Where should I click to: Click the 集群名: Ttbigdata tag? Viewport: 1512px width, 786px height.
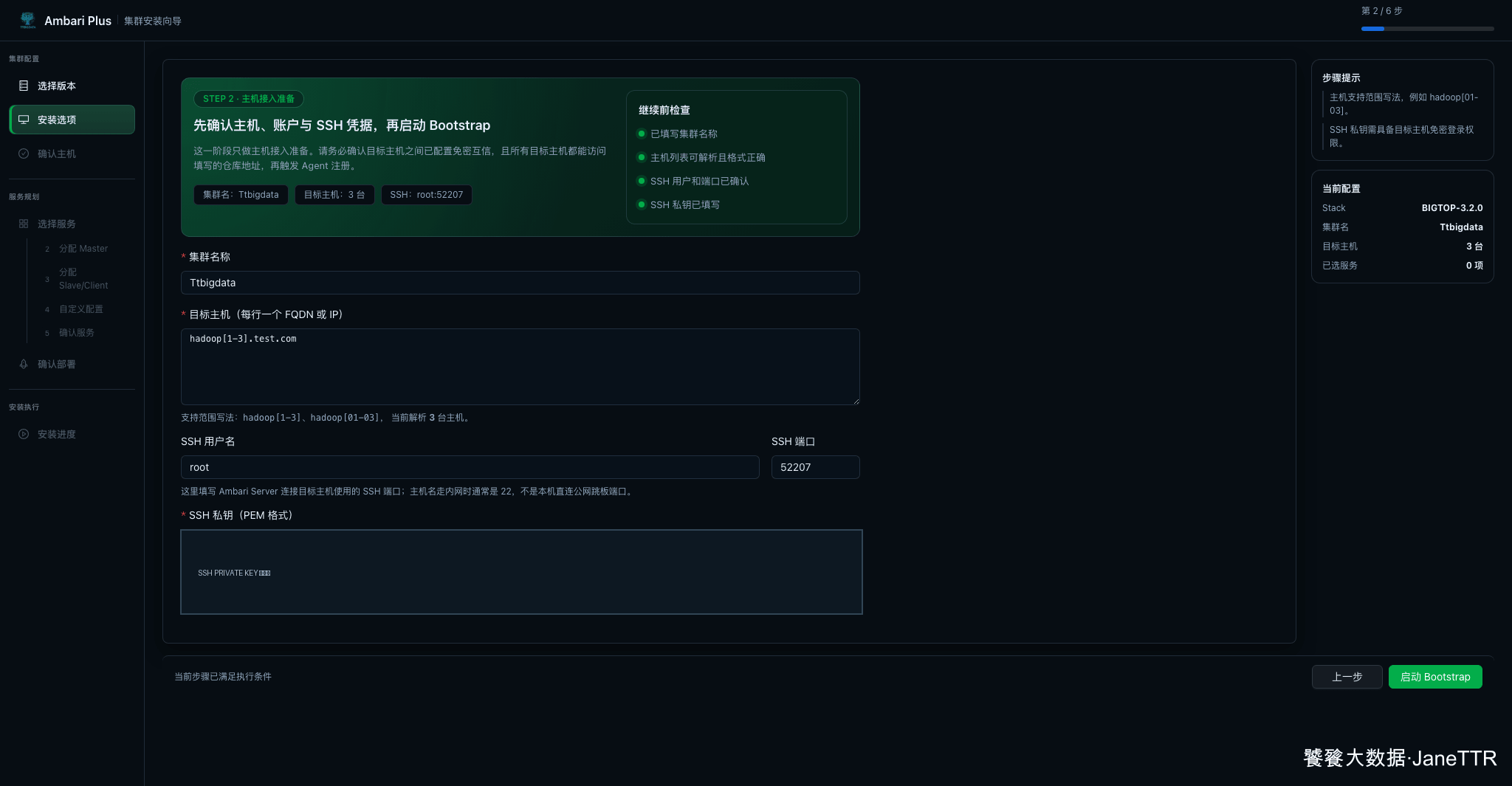point(241,195)
